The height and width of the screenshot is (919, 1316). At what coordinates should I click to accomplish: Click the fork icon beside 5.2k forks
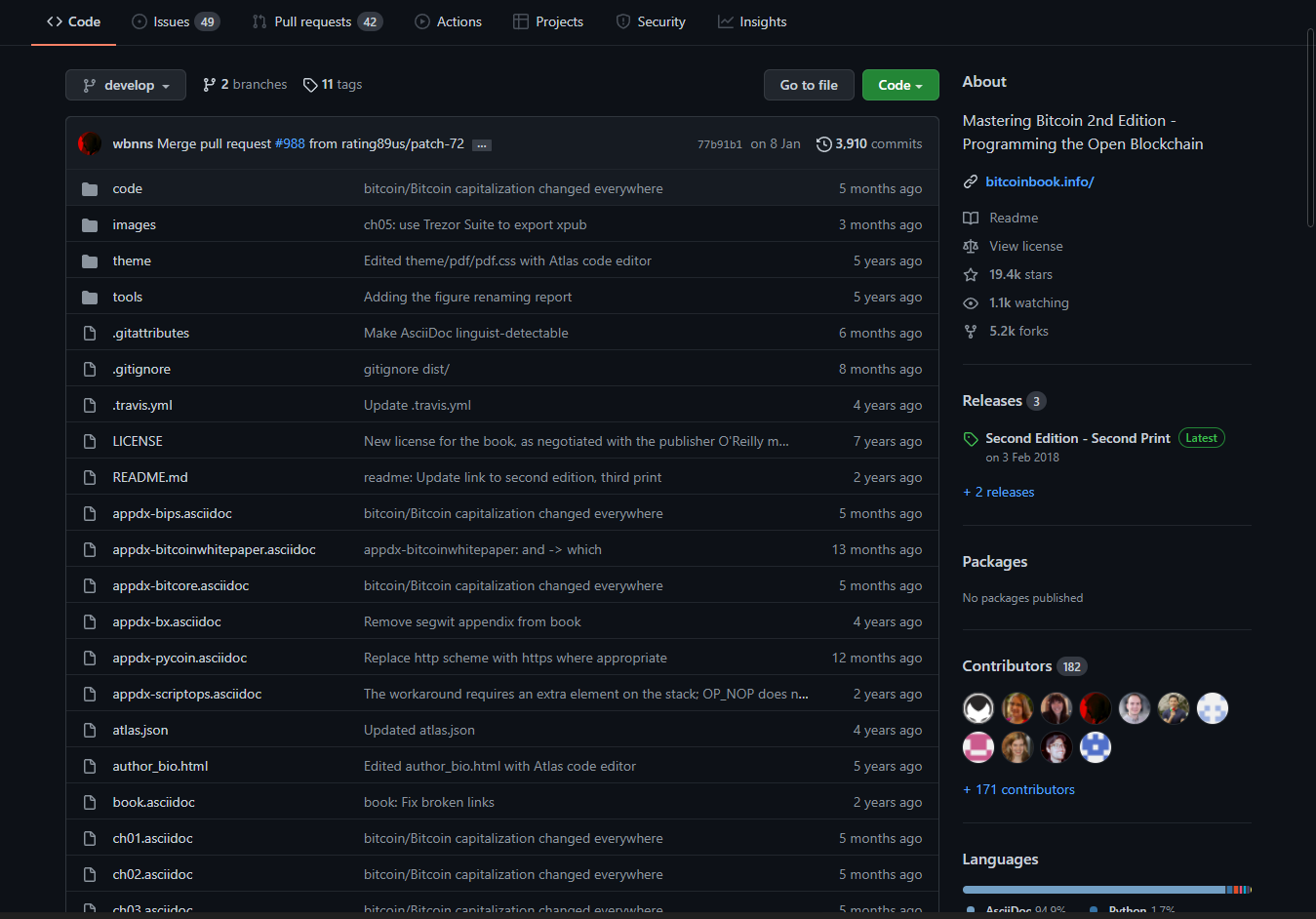971,332
